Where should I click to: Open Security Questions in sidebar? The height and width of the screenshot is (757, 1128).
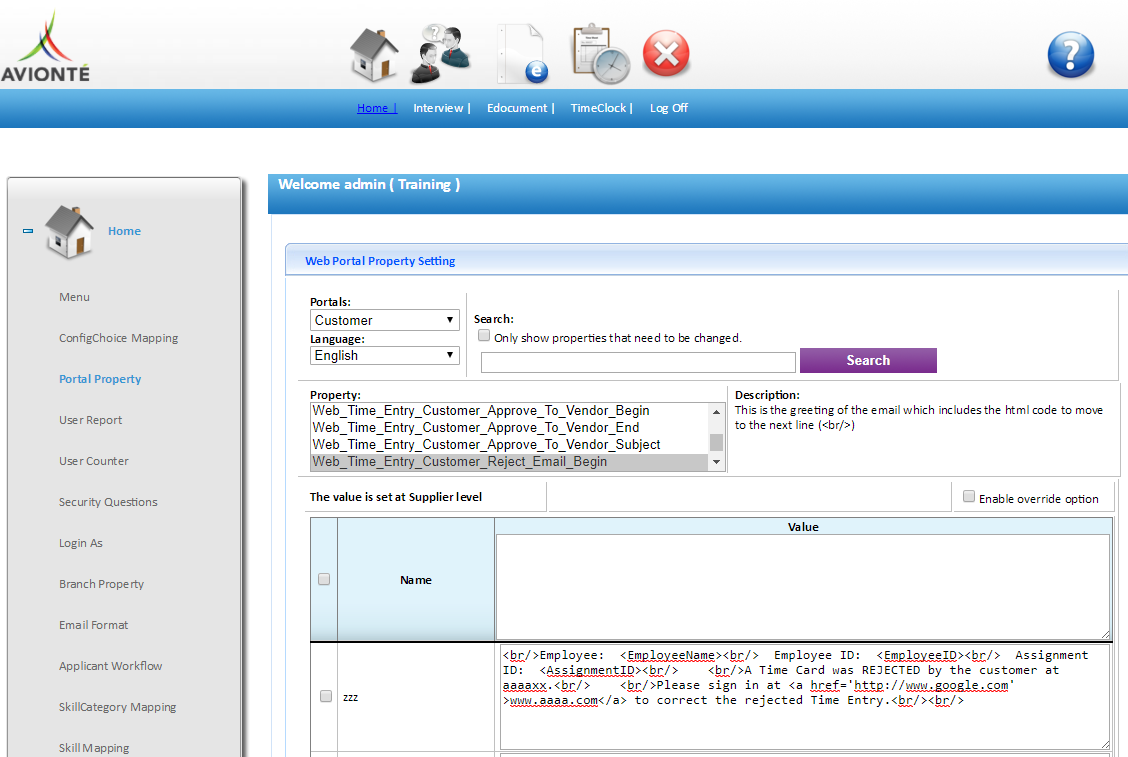click(108, 502)
